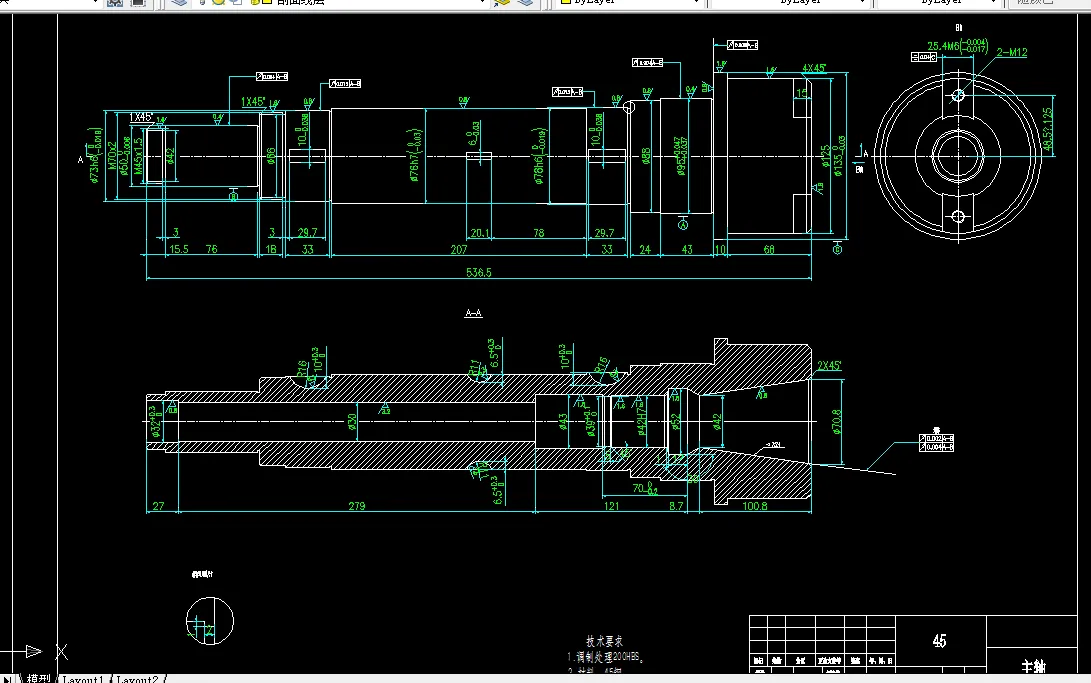
Task: Select the ø125 diameter dimension
Action: tap(825, 156)
